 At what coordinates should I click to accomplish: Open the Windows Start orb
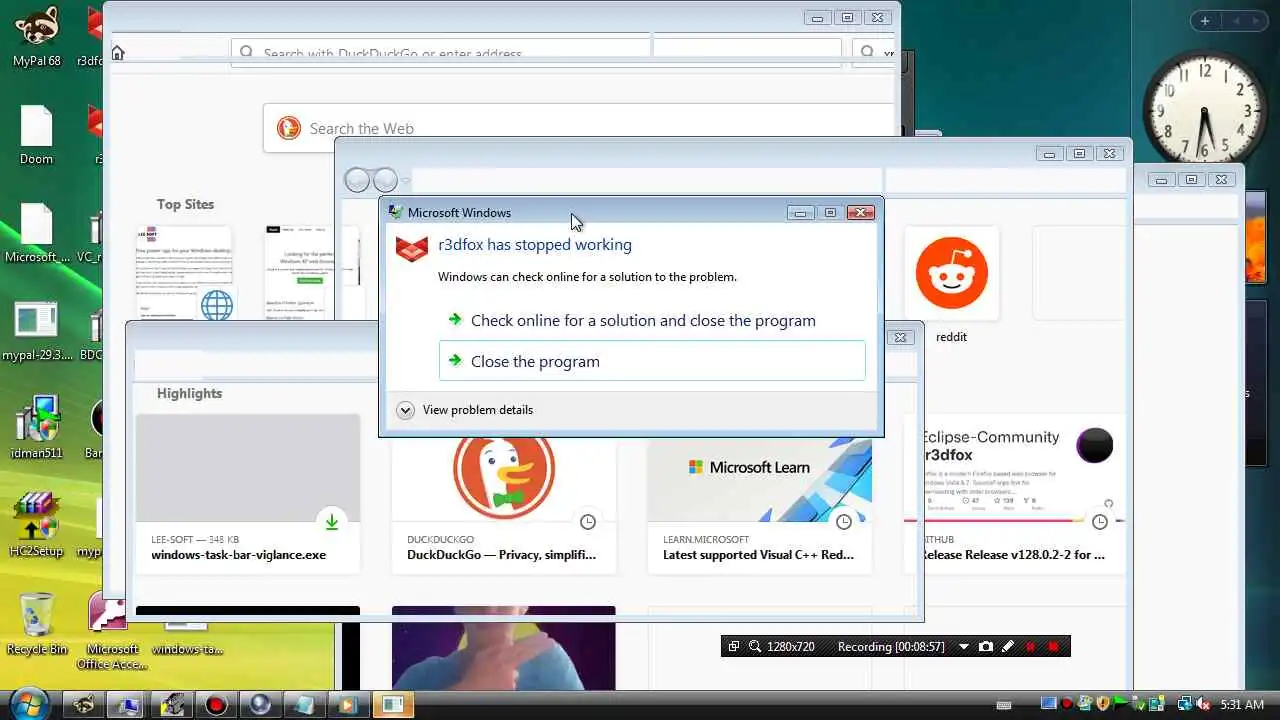click(28, 703)
